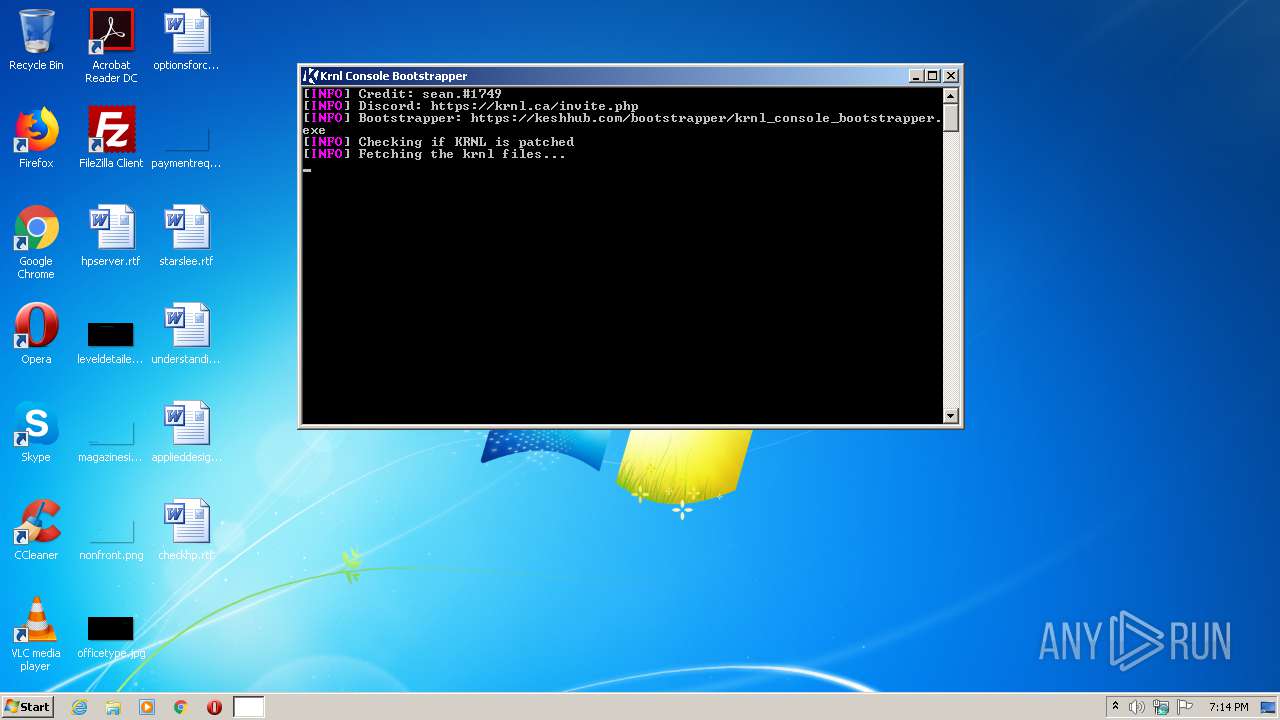Viewport: 1280px width, 720px height.
Task: Open hpserver.rtf document
Action: [111, 236]
